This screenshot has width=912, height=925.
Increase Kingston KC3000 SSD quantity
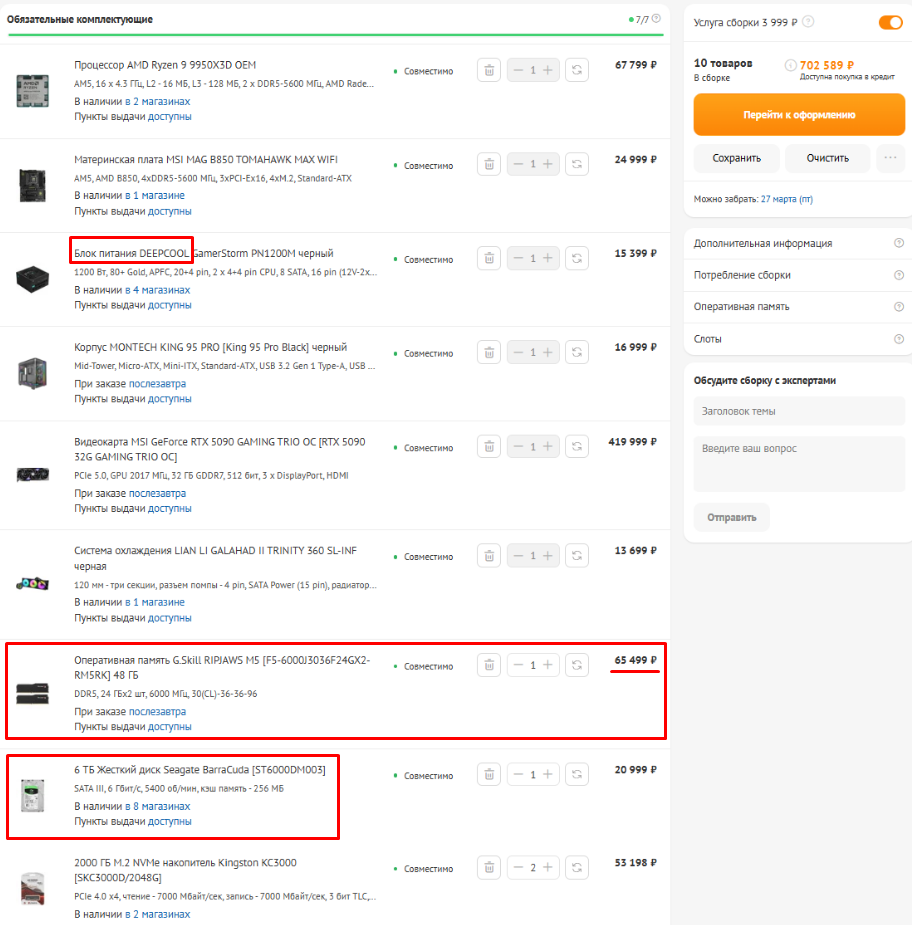pyautogui.click(x=548, y=867)
